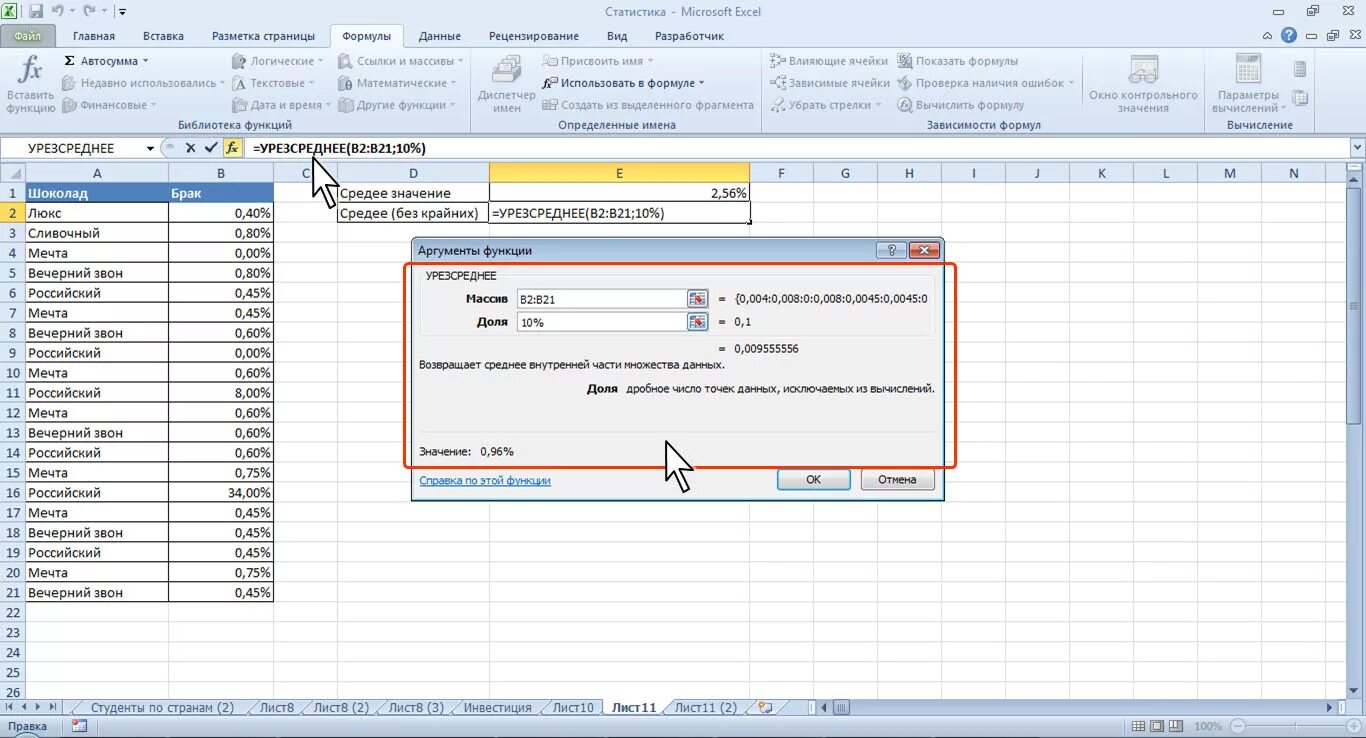Viewport: 1366px width, 738px height.
Task: Expand Финансовые functions dropdown
Action: tap(109, 105)
